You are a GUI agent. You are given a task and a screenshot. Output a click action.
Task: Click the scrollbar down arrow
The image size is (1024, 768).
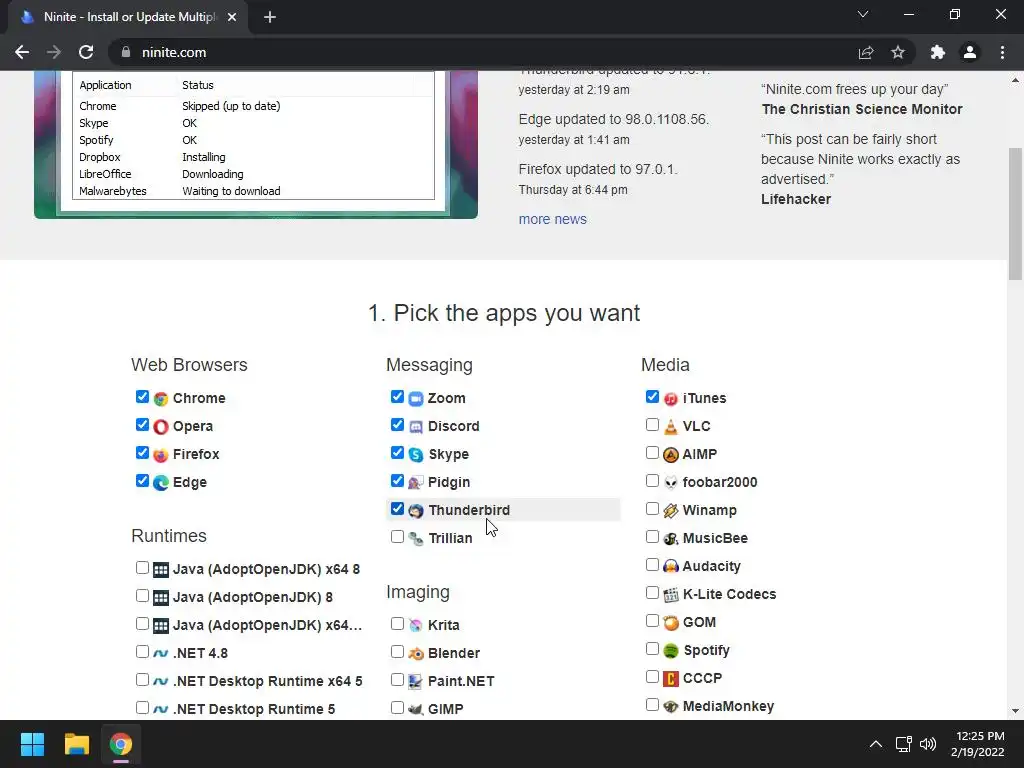1015,711
